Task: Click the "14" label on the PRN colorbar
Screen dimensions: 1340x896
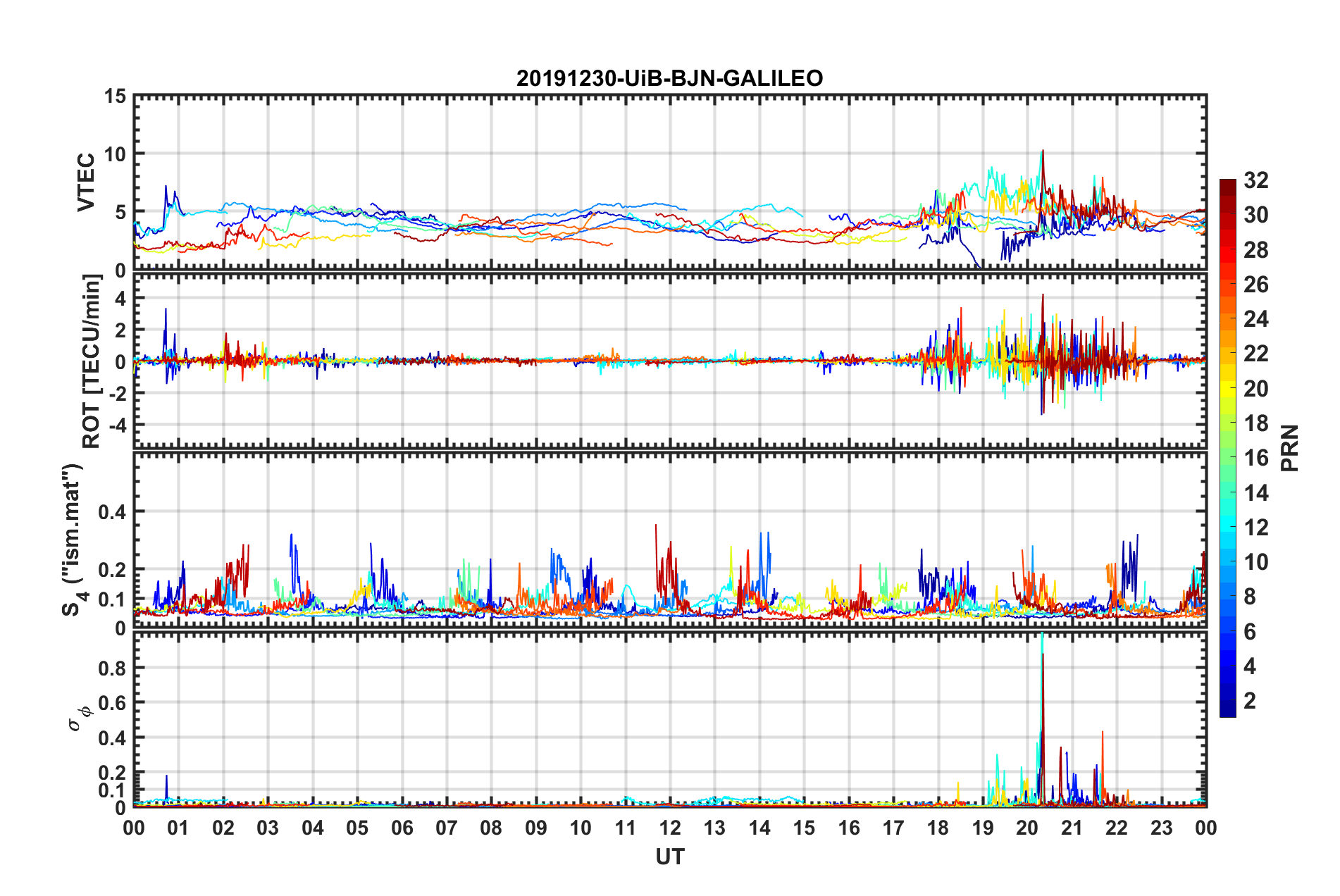Action: point(1256,493)
